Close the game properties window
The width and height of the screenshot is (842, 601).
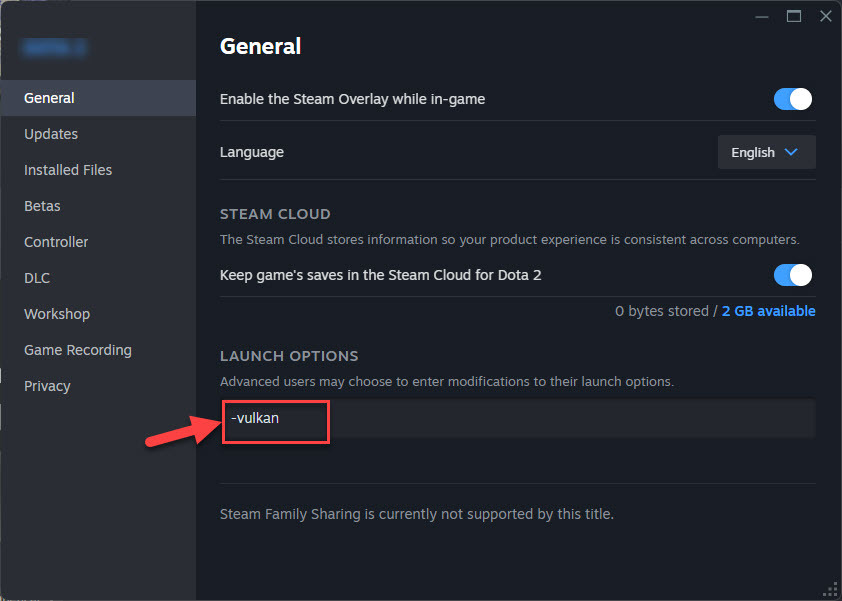click(x=825, y=16)
